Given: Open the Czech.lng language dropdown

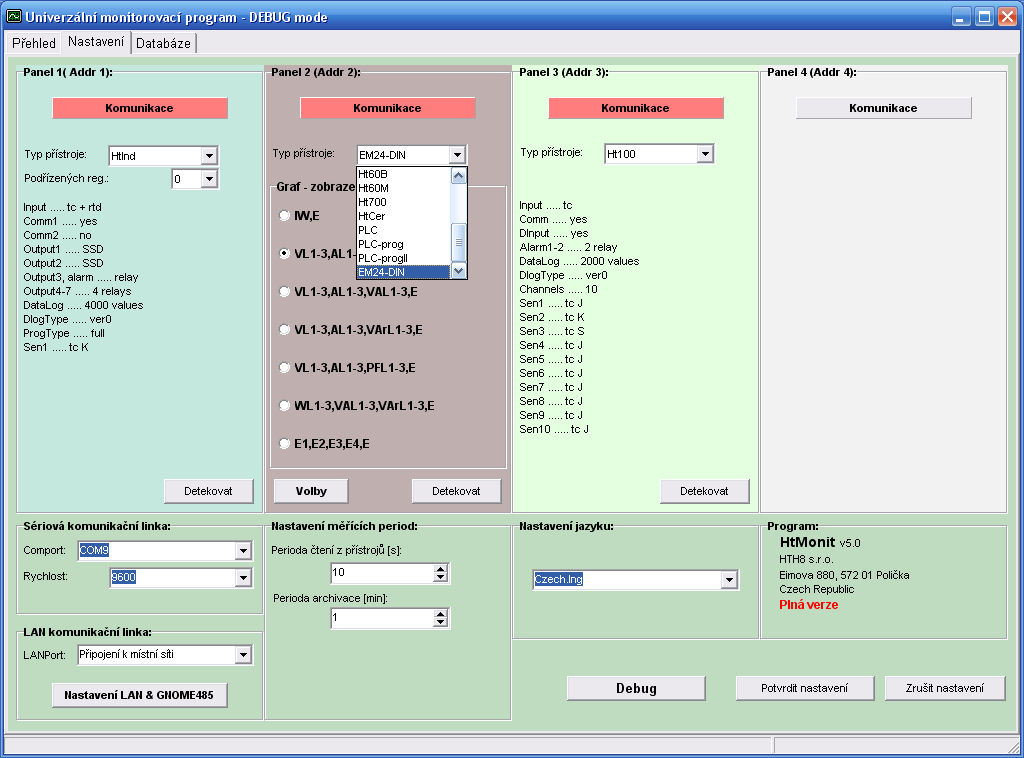Looking at the screenshot, I should click(x=729, y=580).
